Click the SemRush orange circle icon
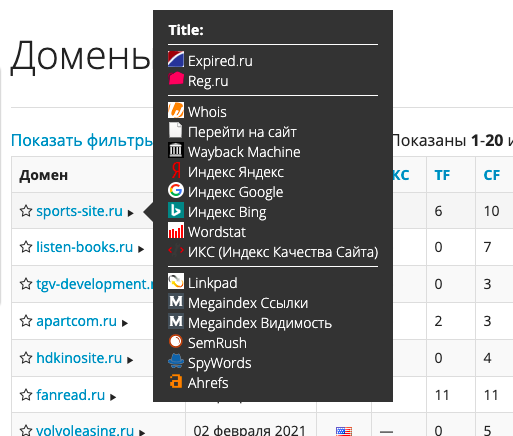 pos(176,341)
